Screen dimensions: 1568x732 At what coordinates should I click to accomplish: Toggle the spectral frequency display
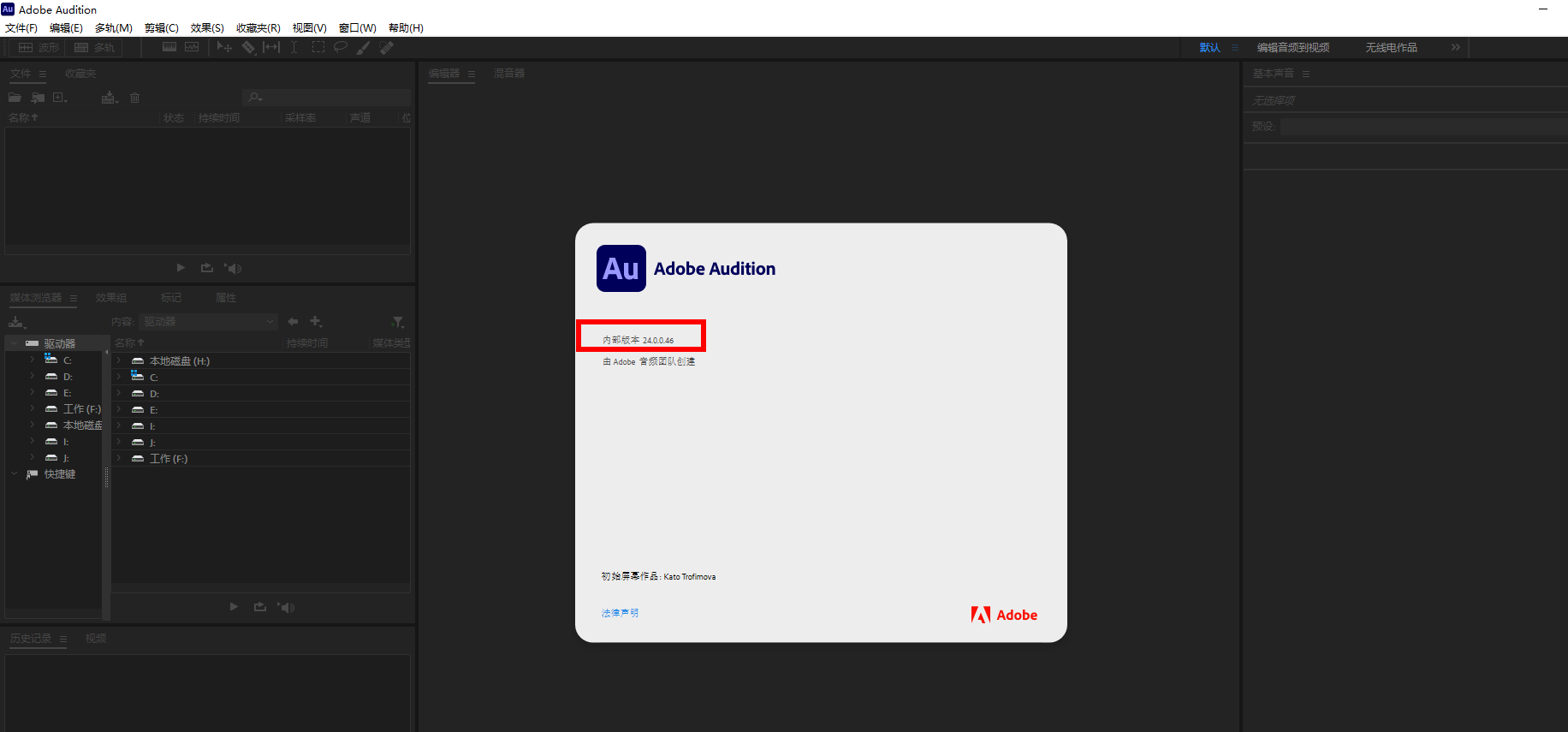169,47
